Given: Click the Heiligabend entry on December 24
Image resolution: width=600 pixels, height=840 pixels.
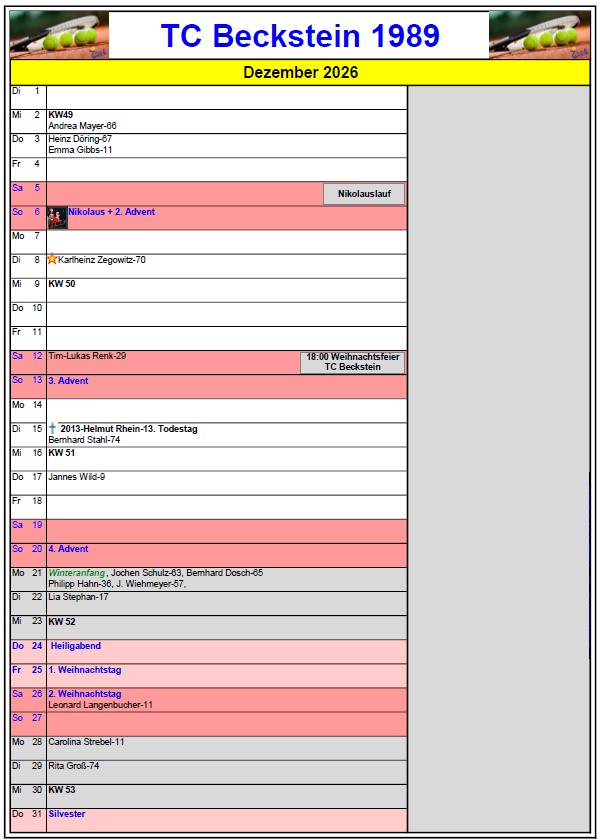Looking at the screenshot, I should (76, 646).
